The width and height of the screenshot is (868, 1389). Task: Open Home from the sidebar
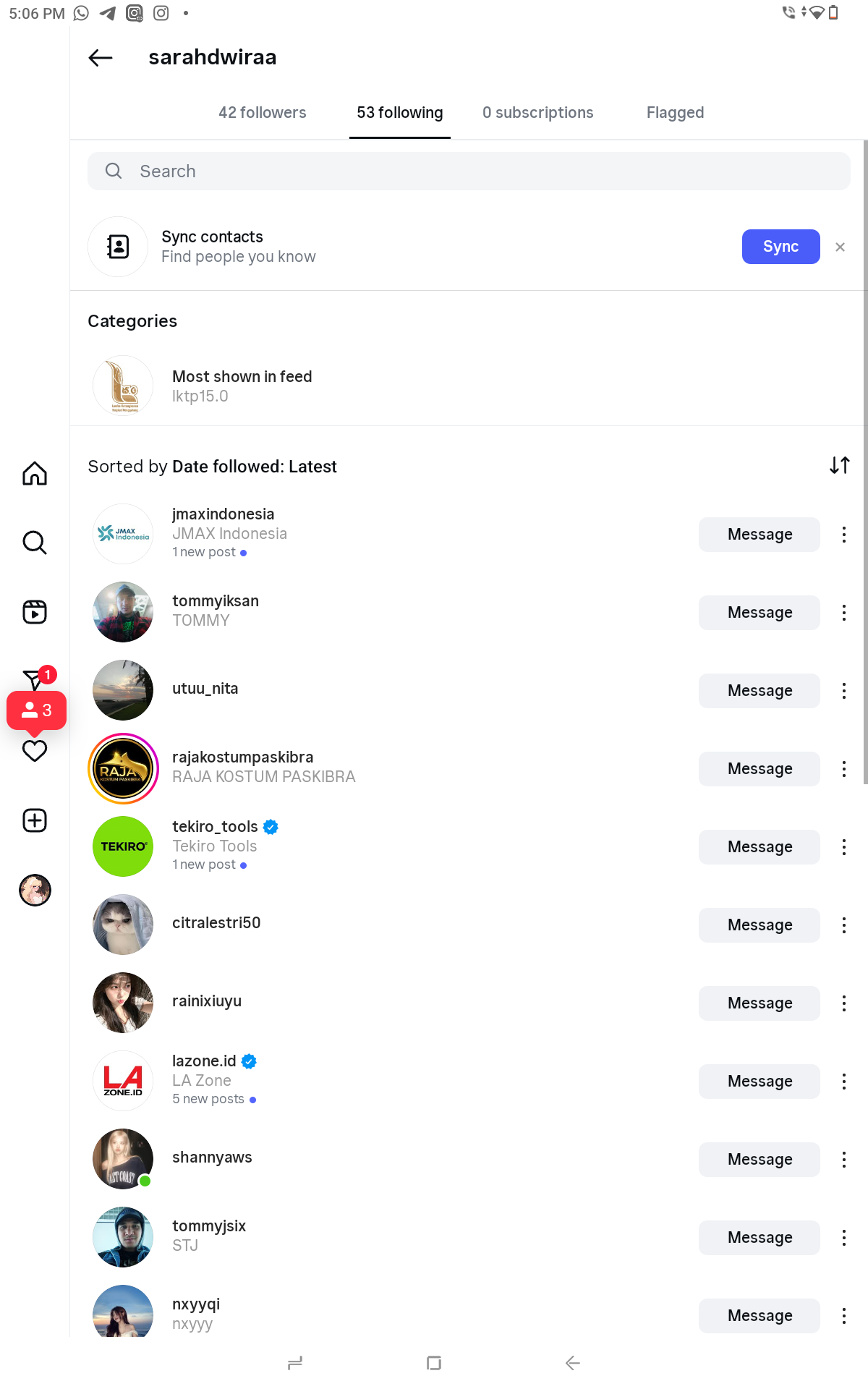35,474
